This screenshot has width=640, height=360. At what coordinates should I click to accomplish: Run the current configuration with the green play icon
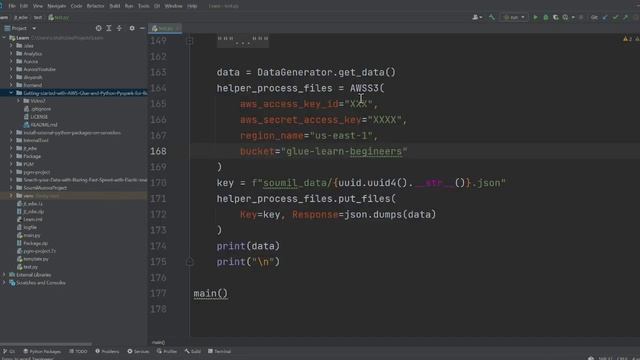point(535,18)
